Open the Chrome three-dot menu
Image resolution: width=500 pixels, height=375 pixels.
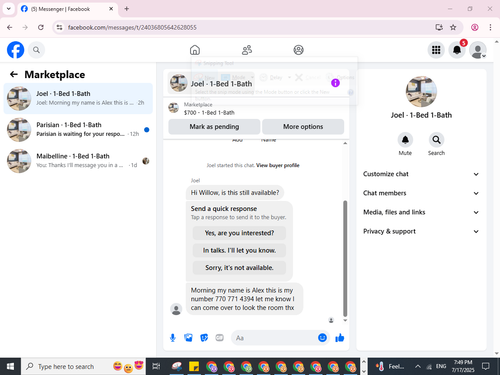(x=490, y=27)
